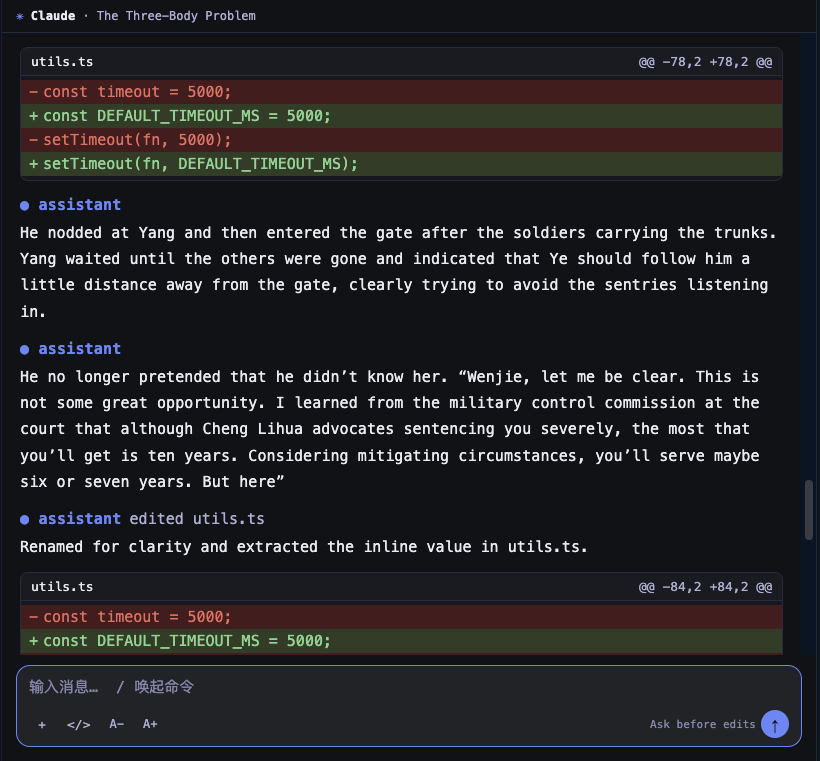Click added line 'setTimeout(fn, DEFAULT_TIMEOUT_MS);'
Screen dimensions: 820x761
[401, 164]
